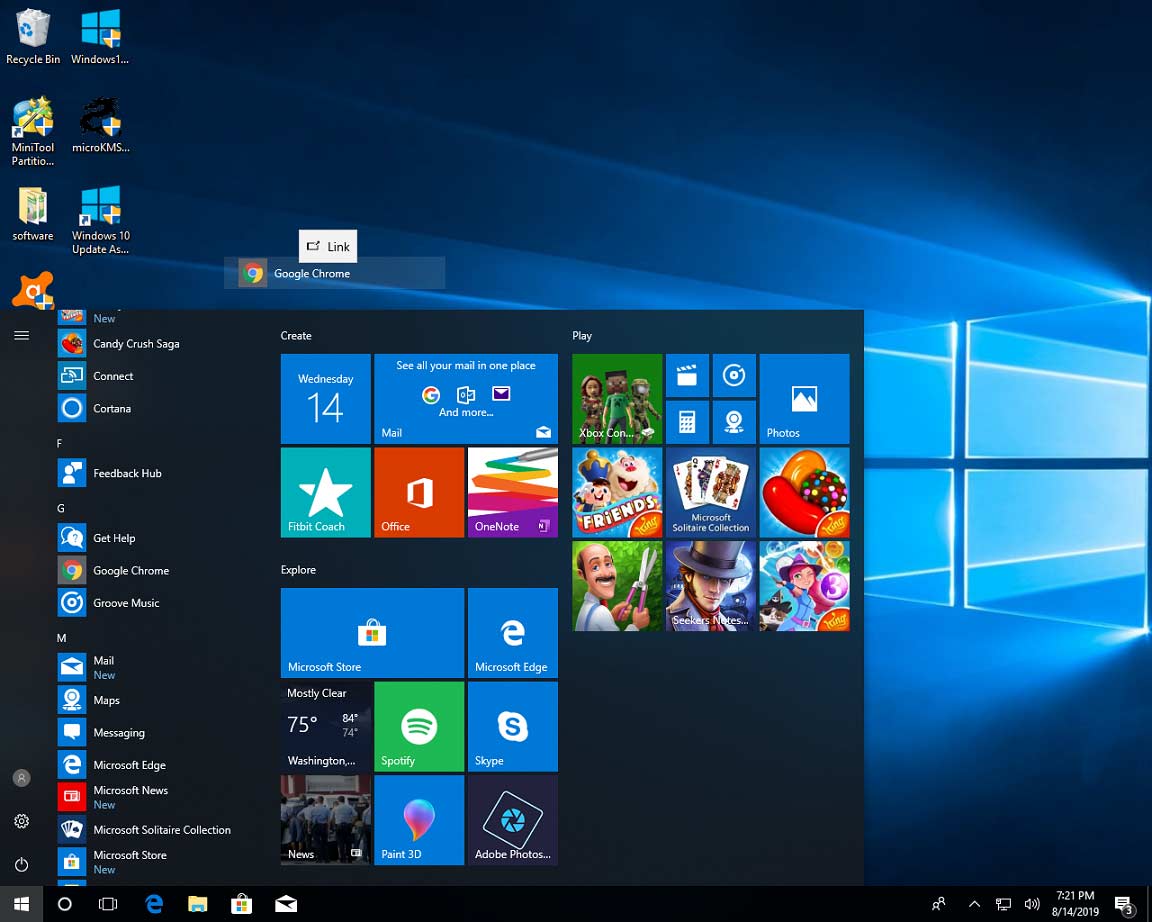The width and height of the screenshot is (1152, 922).
Task: Open the Power options button
Action: click(x=21, y=865)
